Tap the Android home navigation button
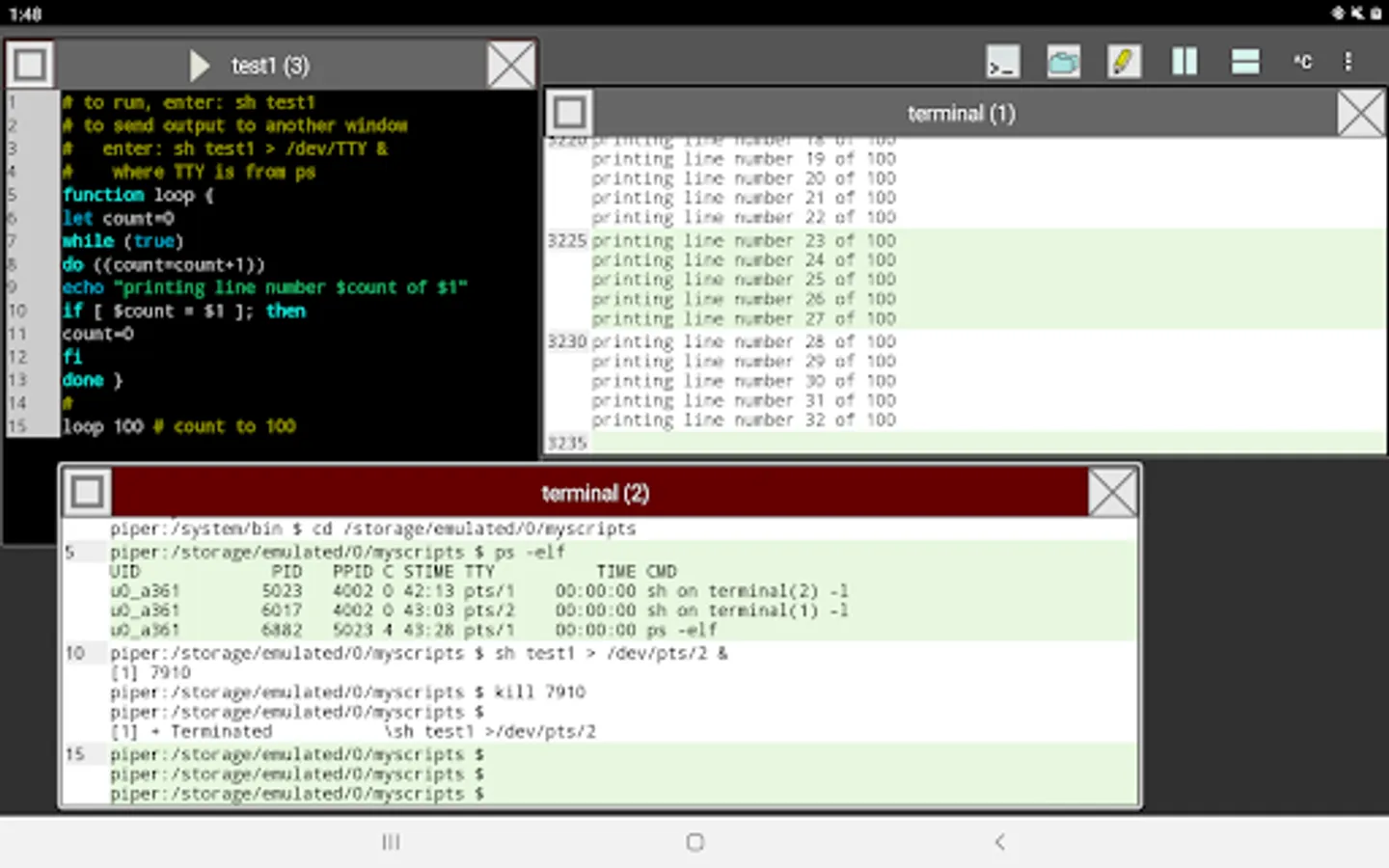The height and width of the screenshot is (868, 1389). click(694, 842)
